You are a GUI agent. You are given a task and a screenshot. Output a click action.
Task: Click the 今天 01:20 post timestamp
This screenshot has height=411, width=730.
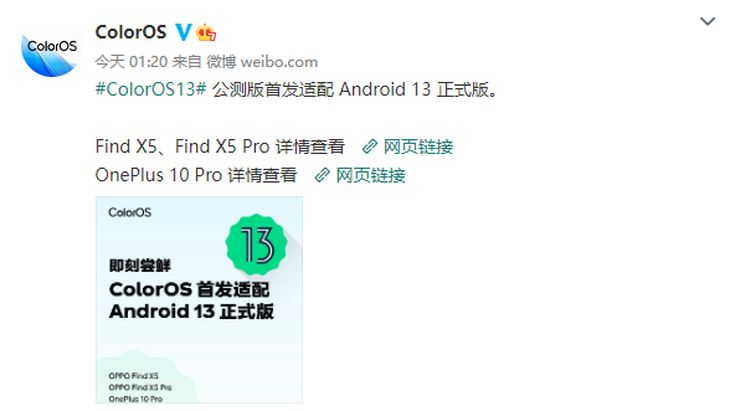click(131, 62)
